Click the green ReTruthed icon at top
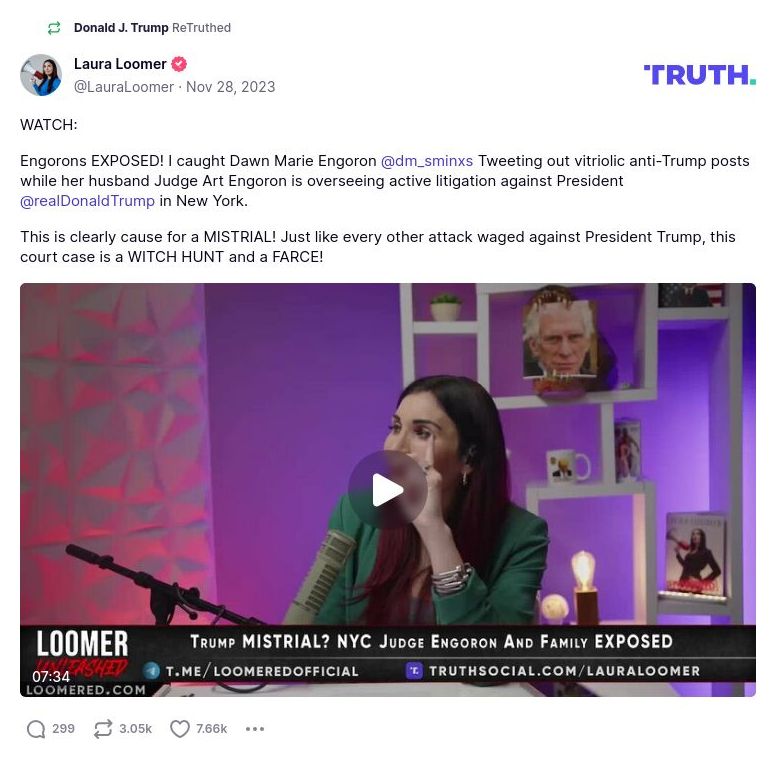Screen dimensions: 777x759 pyautogui.click(x=54, y=28)
